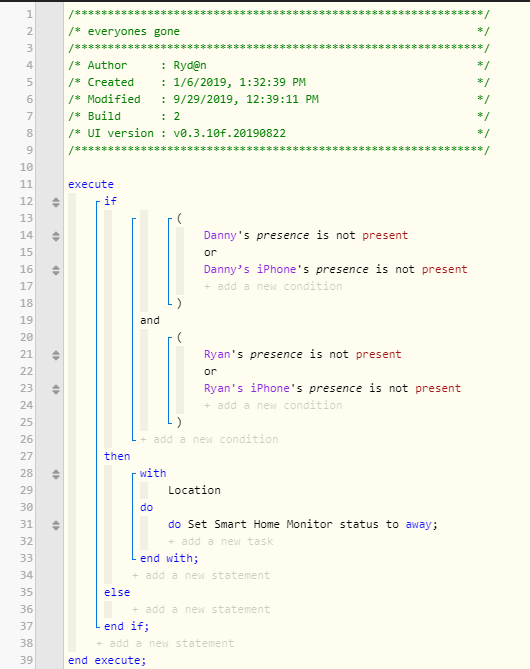Click the reorder handle on line 12
This screenshot has height=669, width=530.
click(x=56, y=202)
